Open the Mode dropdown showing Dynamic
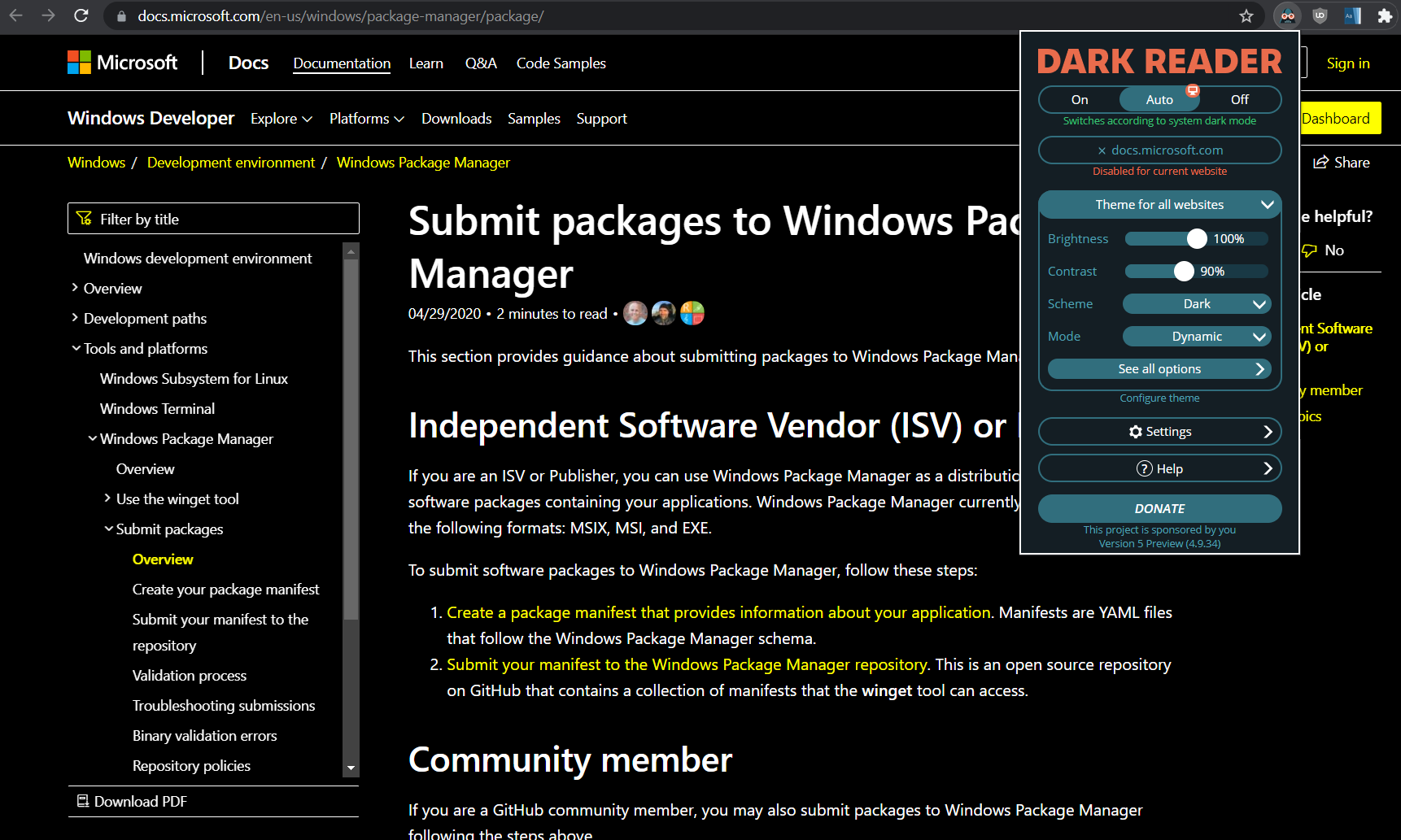Screen dimensions: 1401x840 pos(1196,336)
